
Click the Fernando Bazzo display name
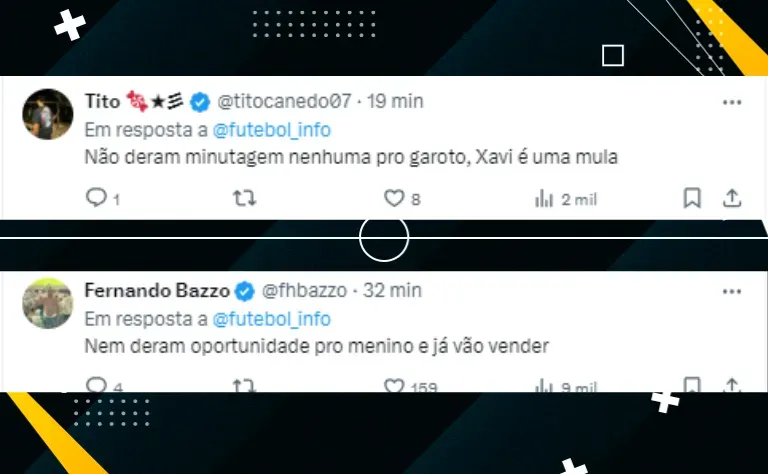(x=157, y=290)
